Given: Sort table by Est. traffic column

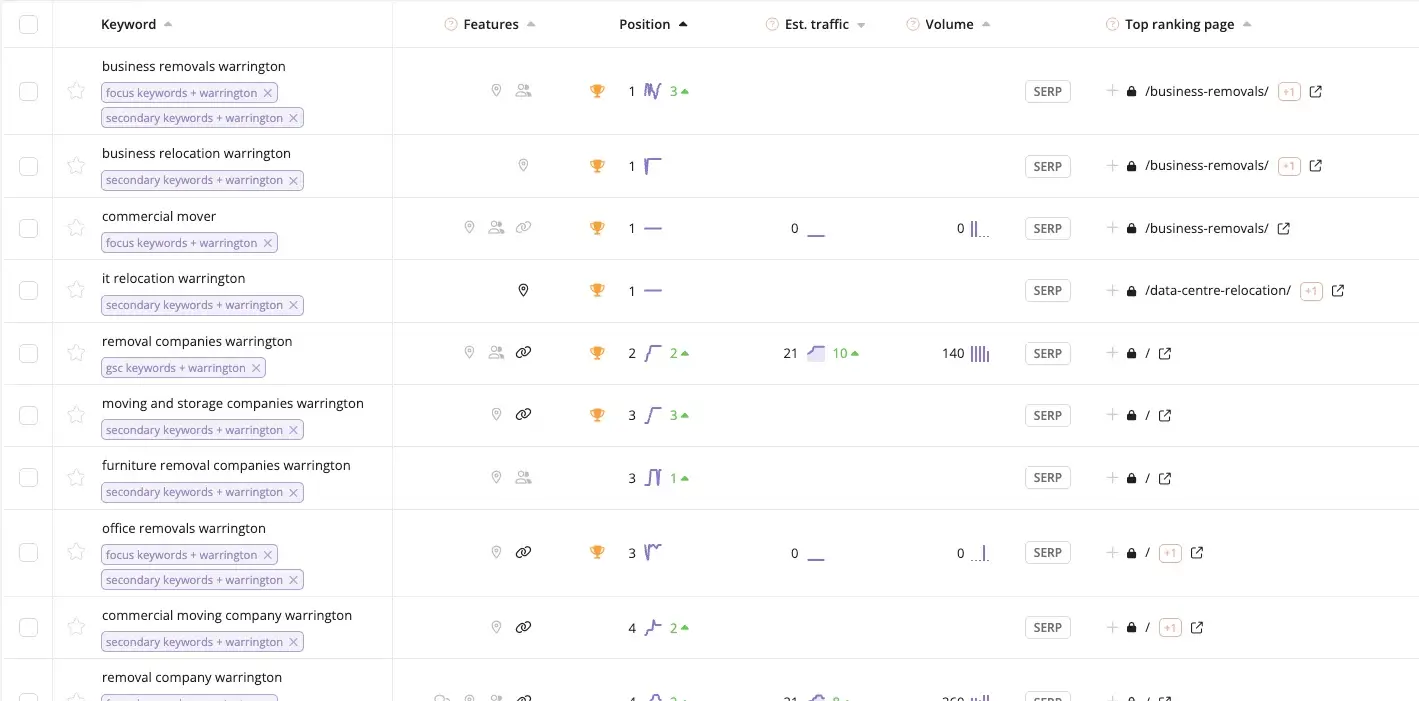Looking at the screenshot, I should 816,25.
